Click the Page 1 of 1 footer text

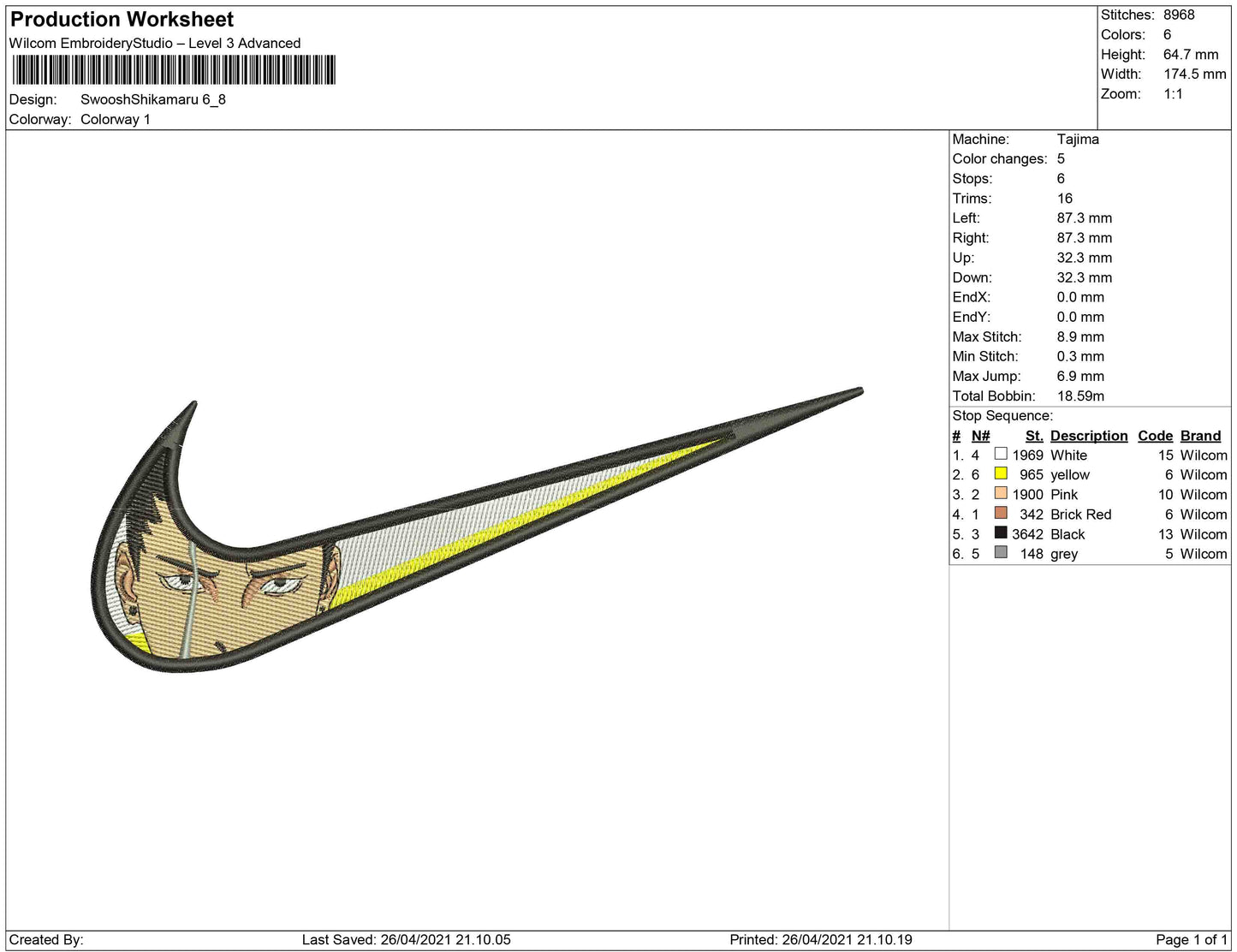tap(1191, 939)
